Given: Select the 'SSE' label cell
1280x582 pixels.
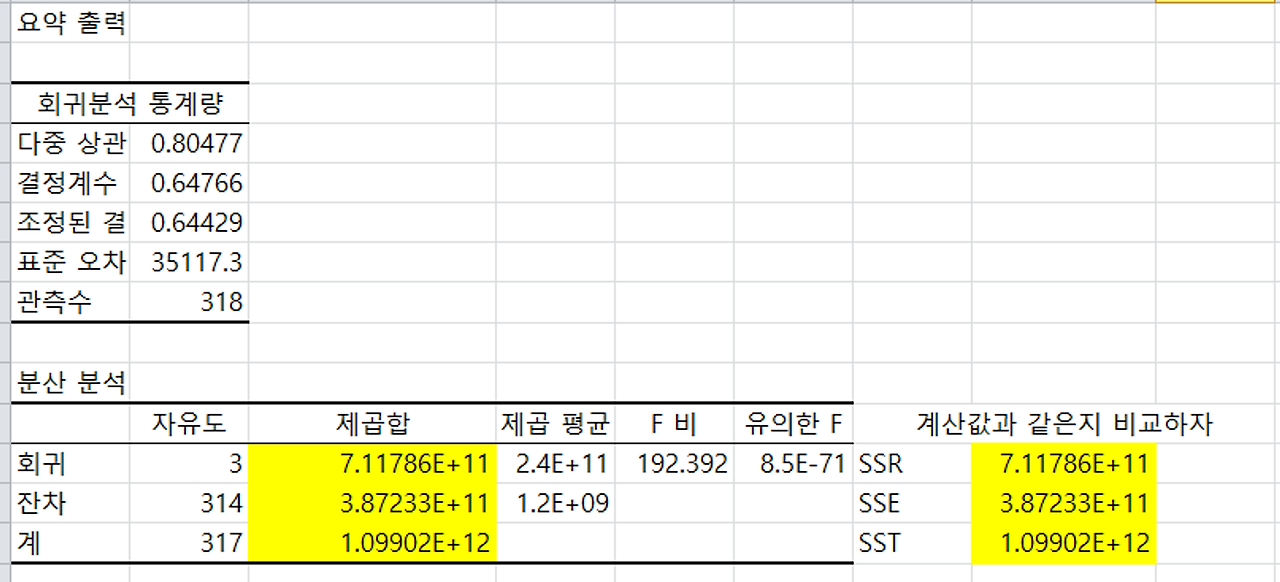Looking at the screenshot, I should pos(912,503).
